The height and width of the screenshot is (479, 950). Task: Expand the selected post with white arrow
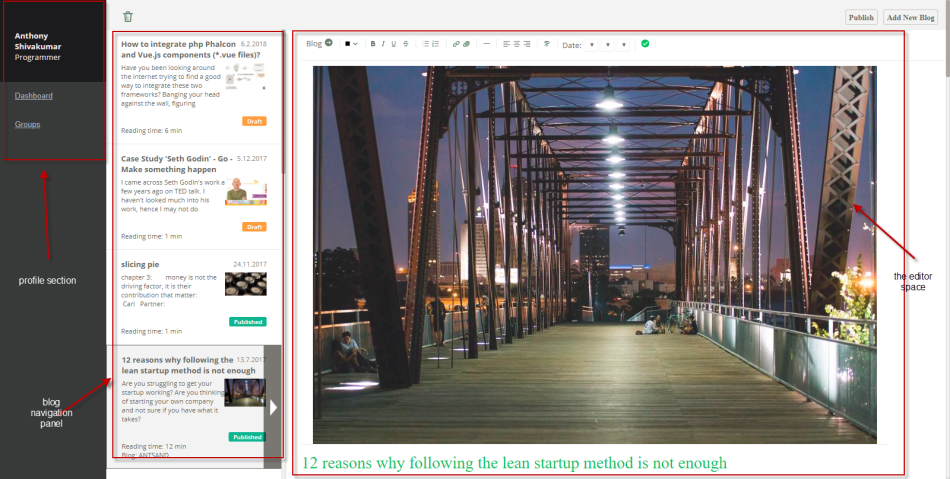(273, 407)
